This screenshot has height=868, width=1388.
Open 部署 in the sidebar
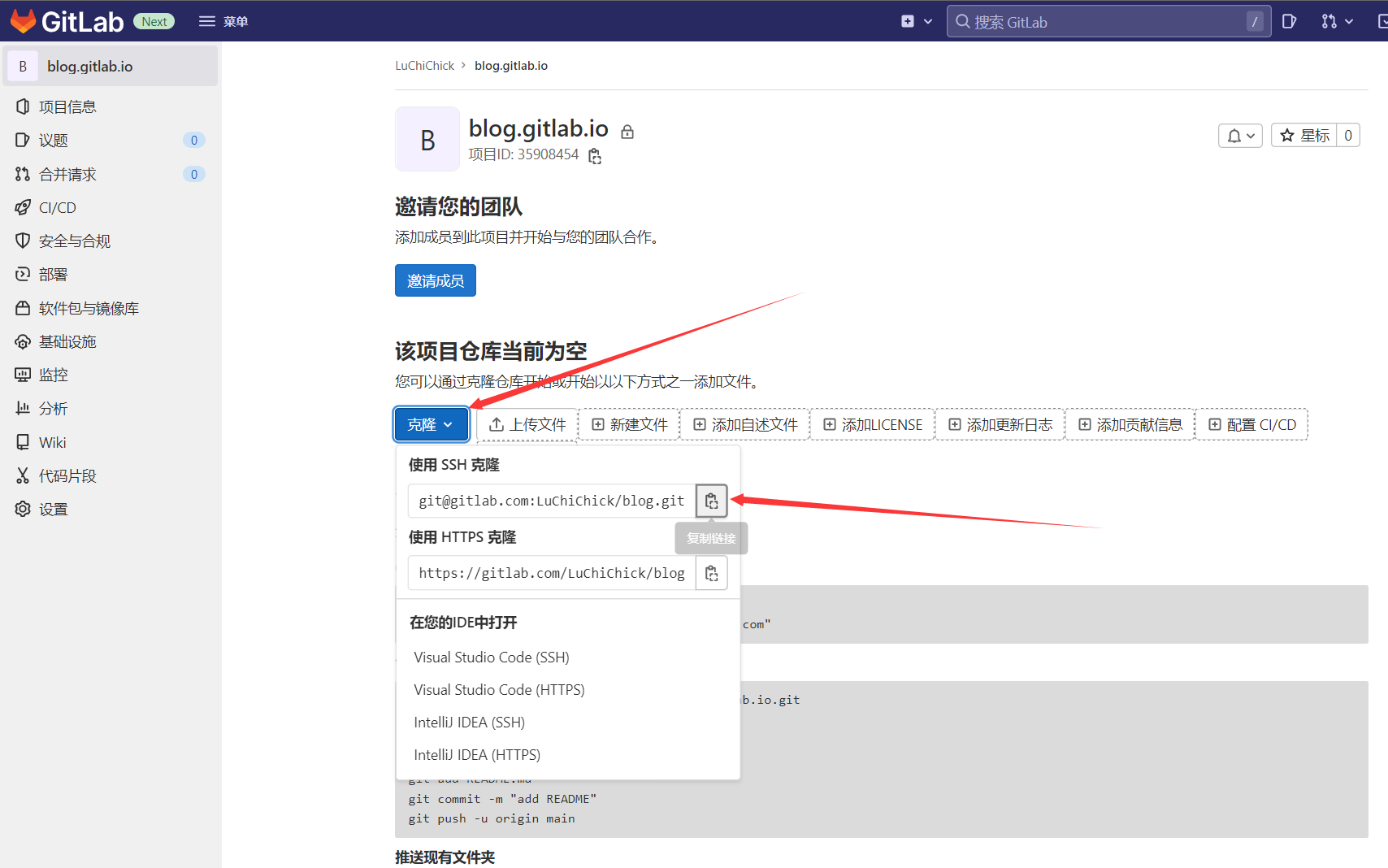tap(111, 274)
